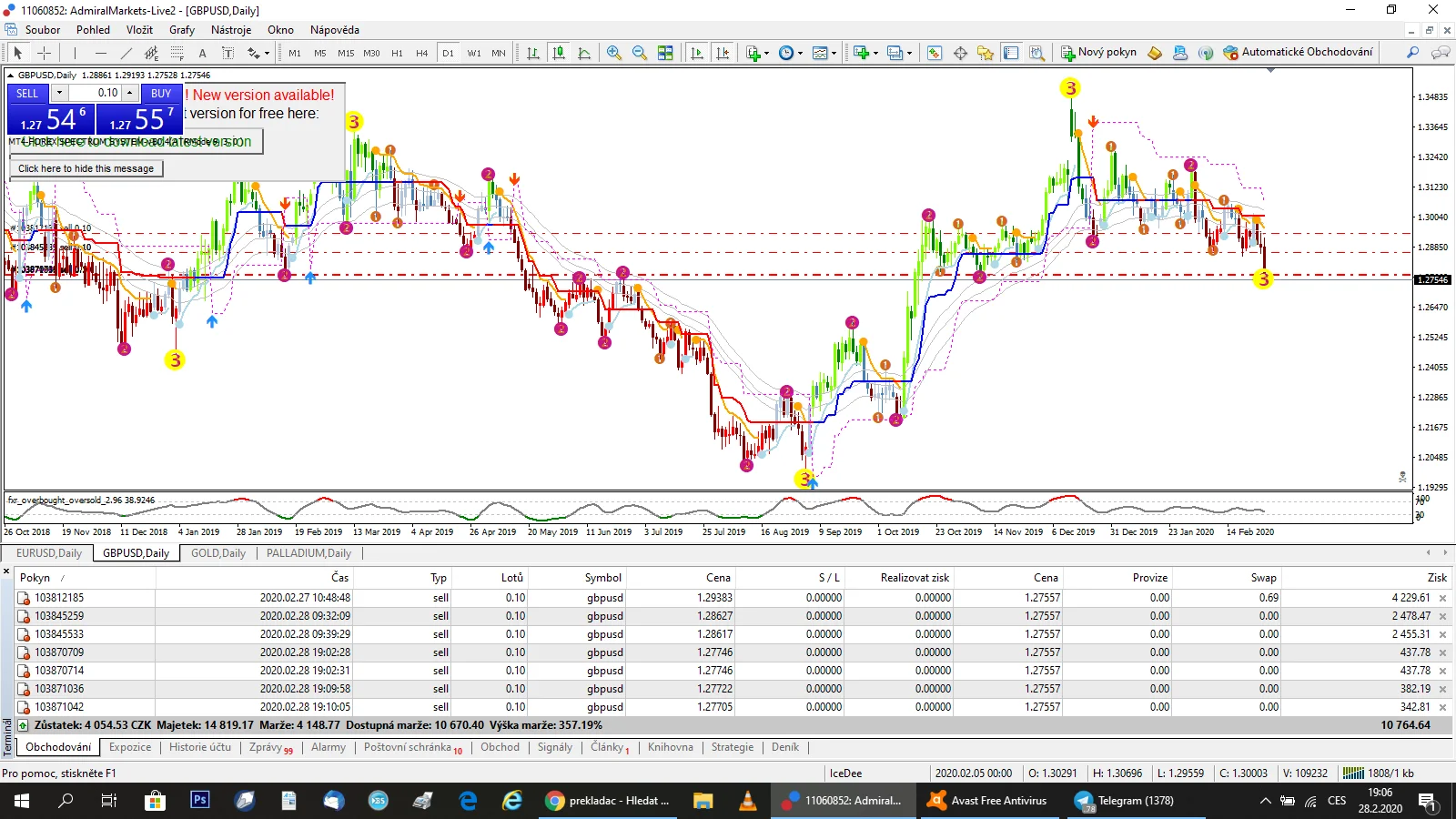Switch to EURUSD,Daily chart tab

49,553
